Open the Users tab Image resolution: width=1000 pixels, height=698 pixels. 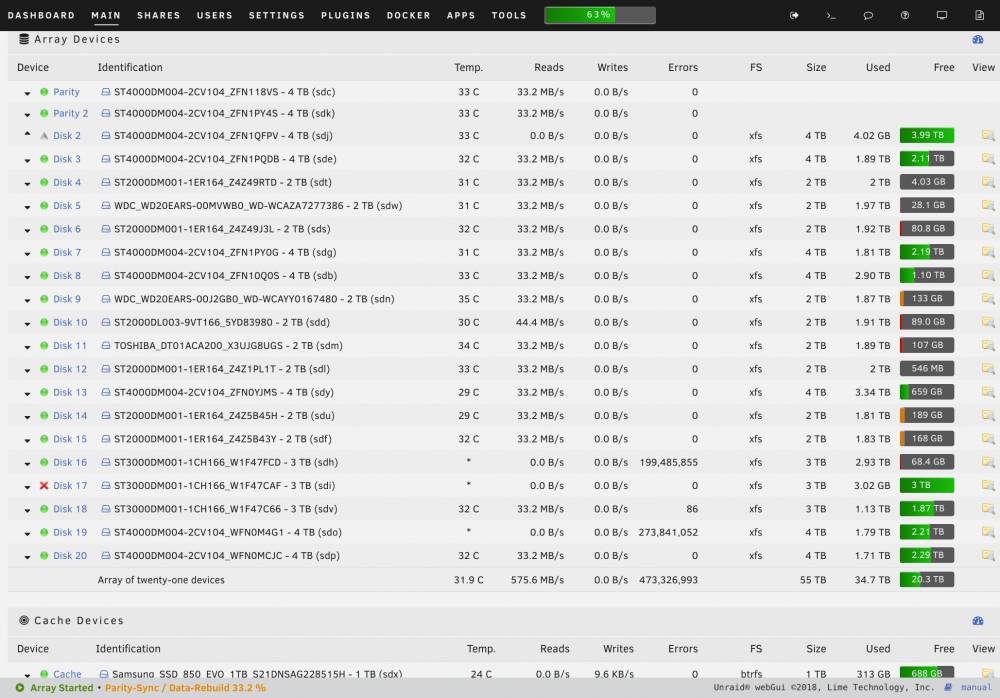[x=215, y=15]
